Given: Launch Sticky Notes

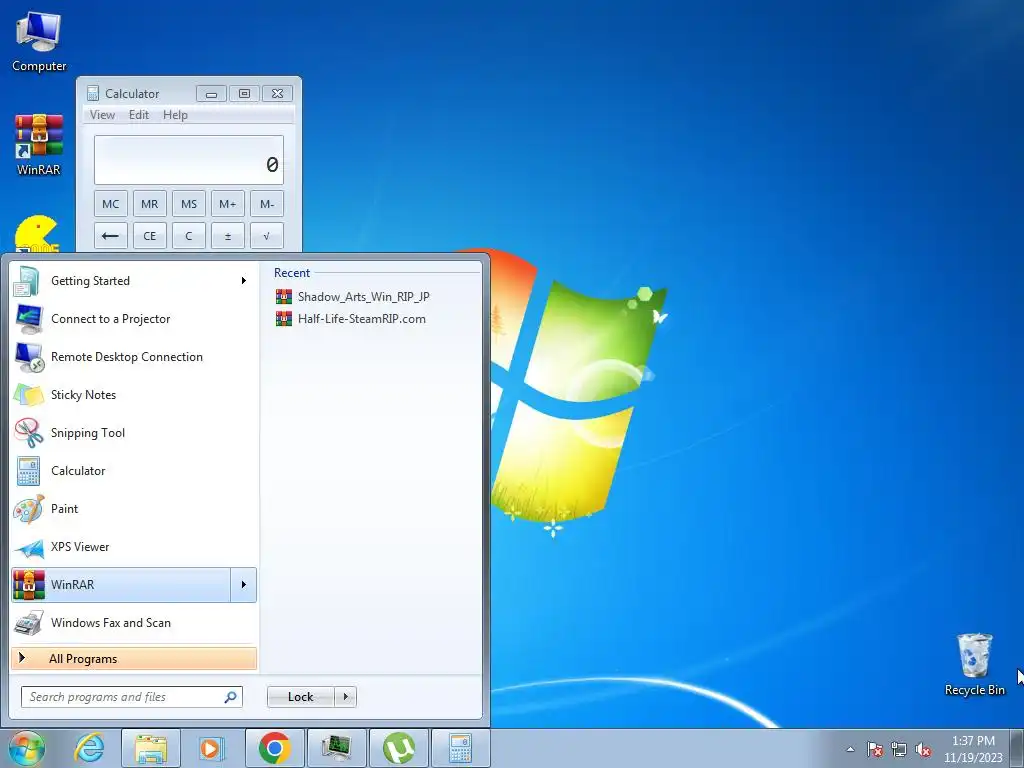Looking at the screenshot, I should coord(133,394).
